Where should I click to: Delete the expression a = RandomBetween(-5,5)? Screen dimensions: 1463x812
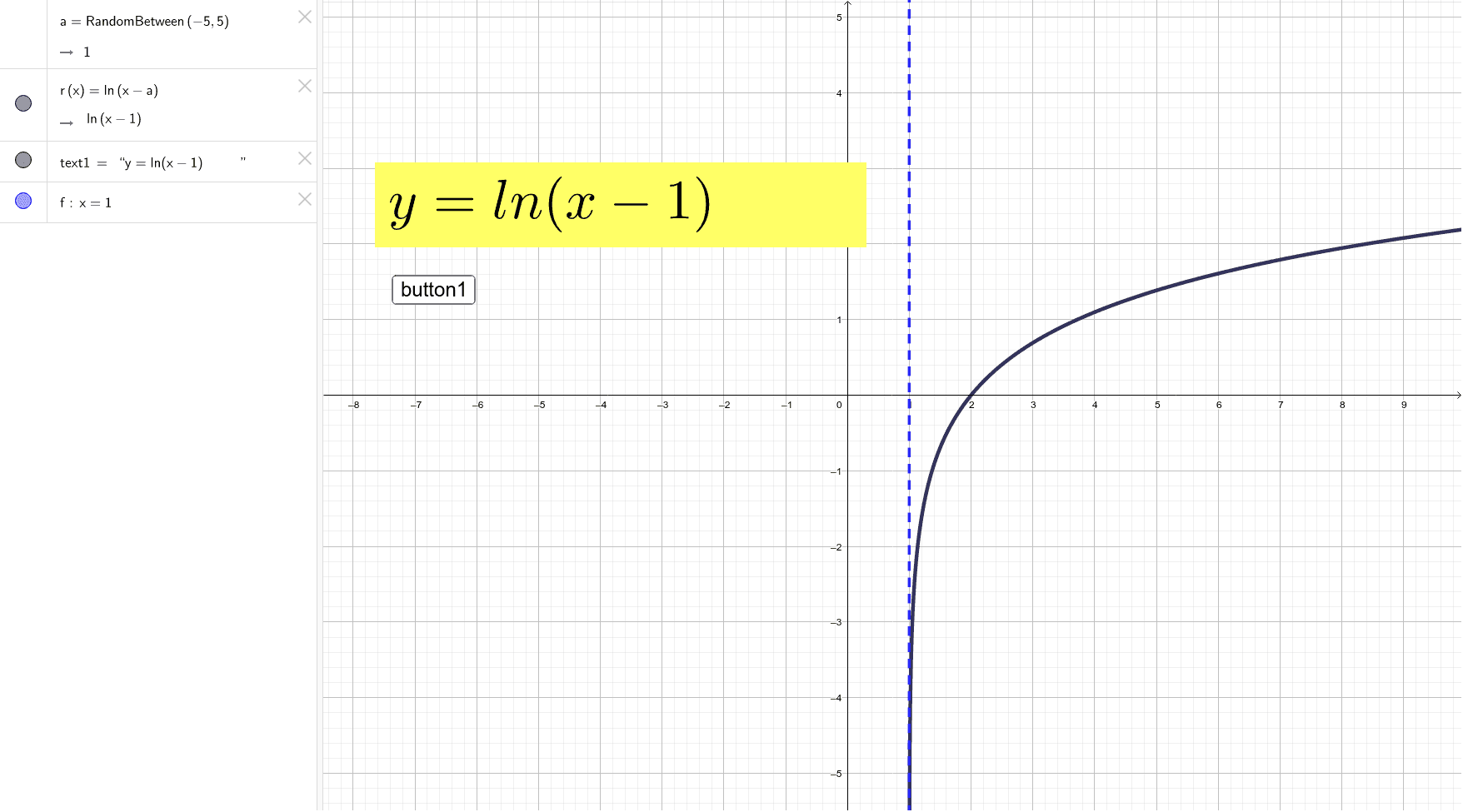304,17
